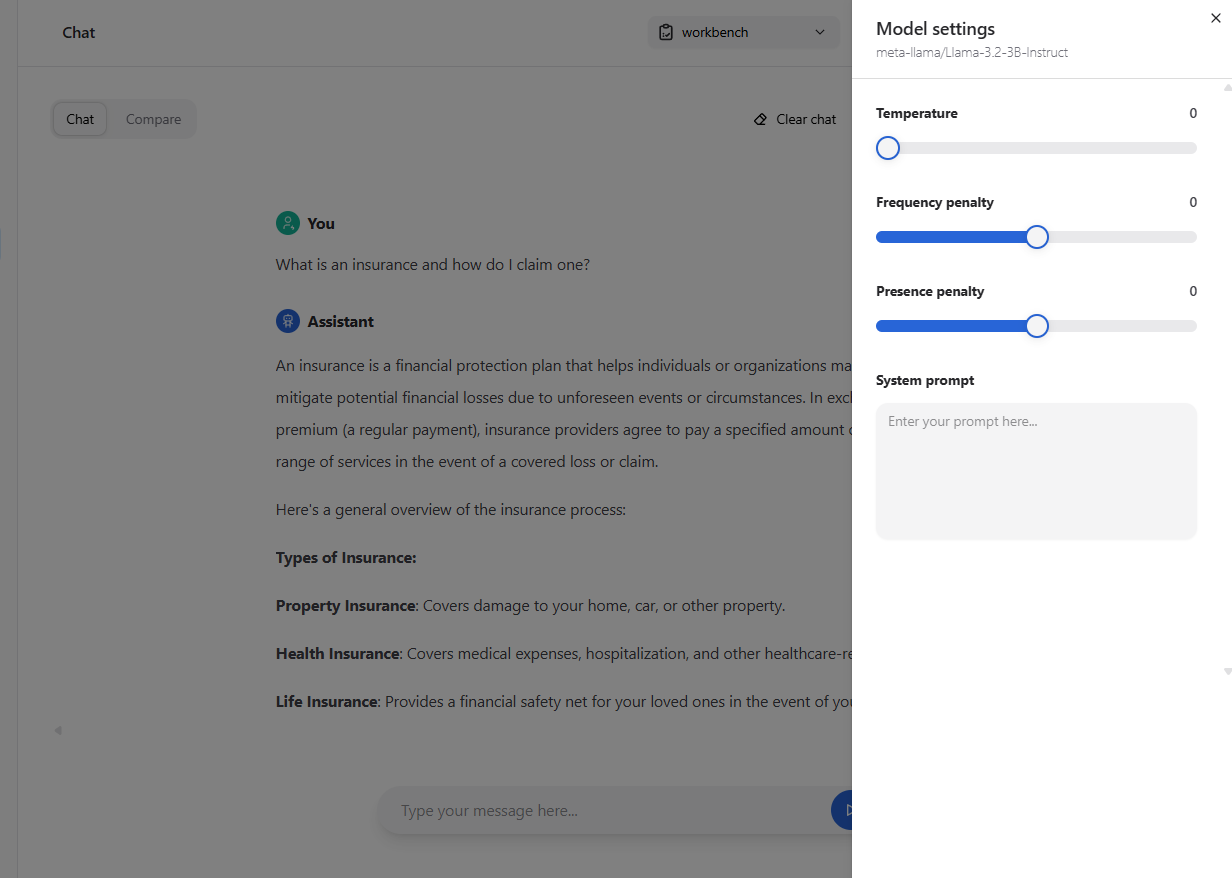Click the Presence penalty slider handle
Image resolution: width=1232 pixels, height=878 pixels.
(x=1037, y=326)
